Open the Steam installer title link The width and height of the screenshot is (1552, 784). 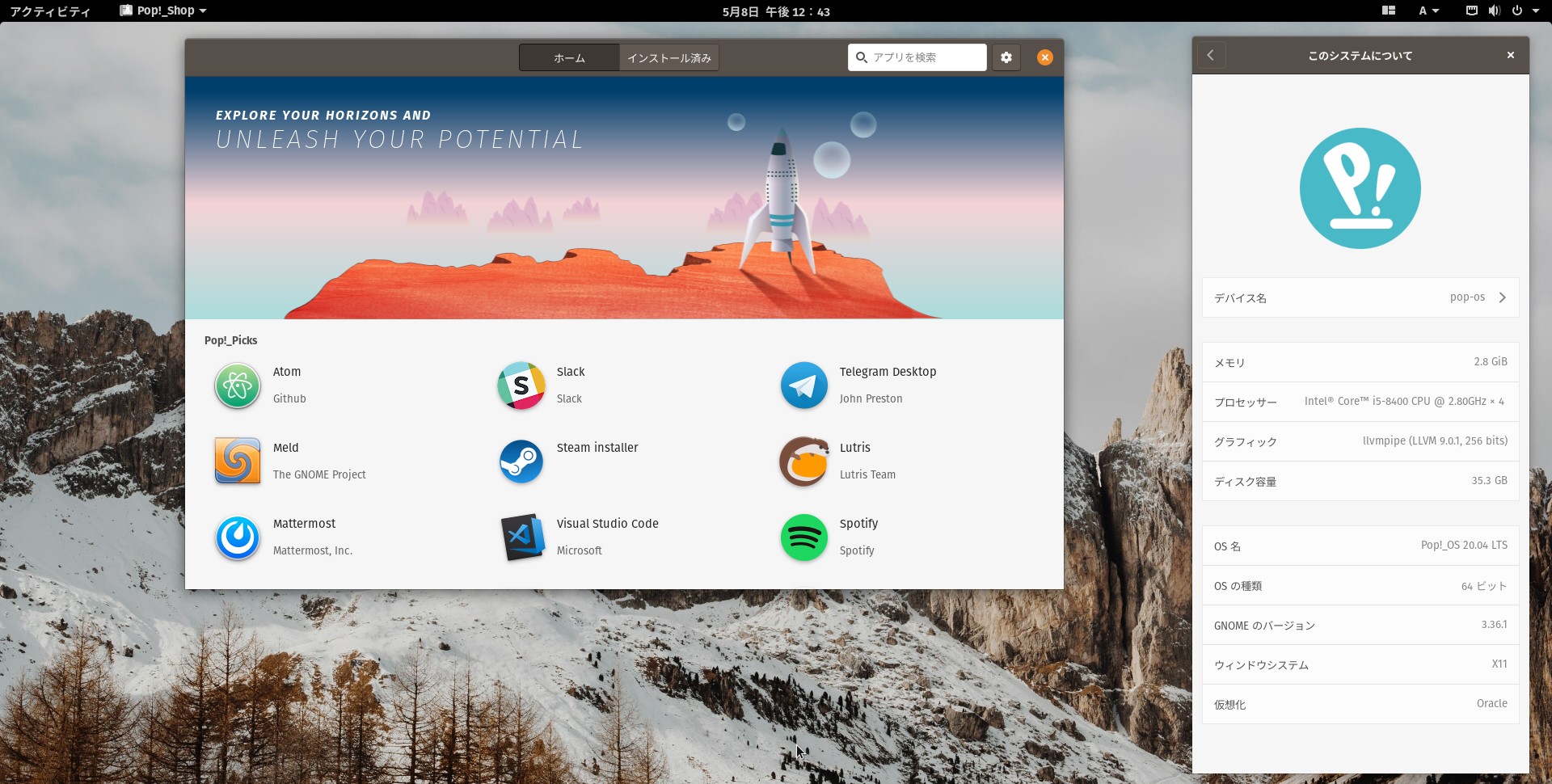click(x=597, y=448)
